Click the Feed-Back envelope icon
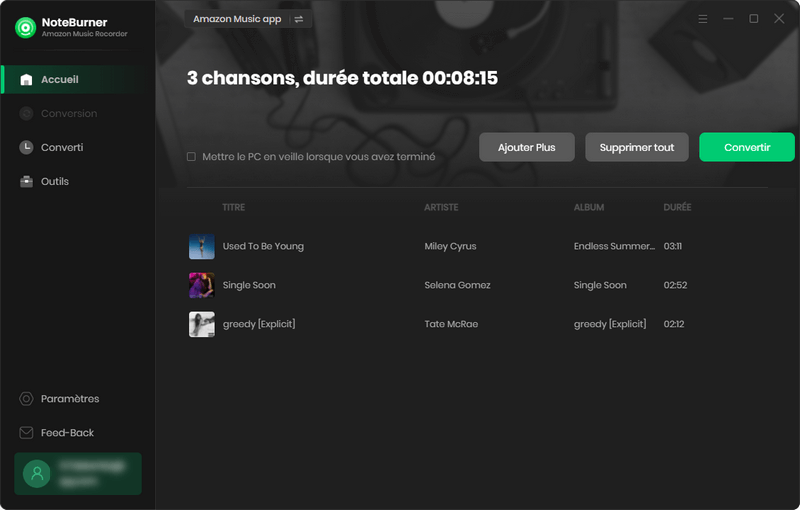 26,432
